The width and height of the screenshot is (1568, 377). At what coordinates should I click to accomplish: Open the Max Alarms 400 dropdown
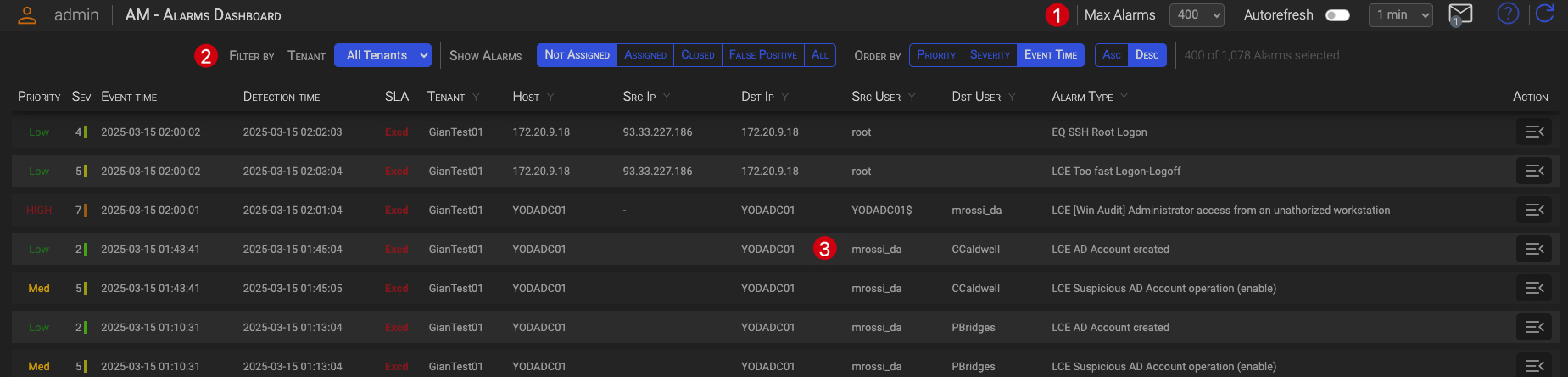click(x=1196, y=15)
